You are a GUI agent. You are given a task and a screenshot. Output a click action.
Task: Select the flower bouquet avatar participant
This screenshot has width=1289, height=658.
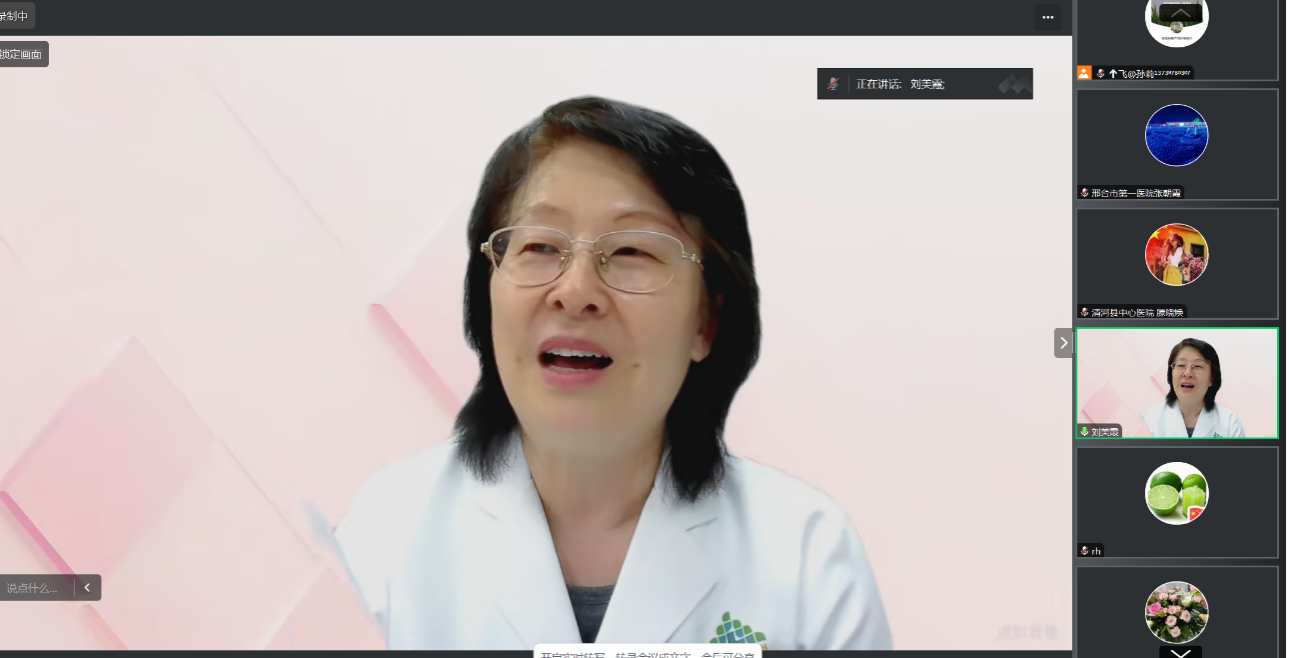(1177, 612)
